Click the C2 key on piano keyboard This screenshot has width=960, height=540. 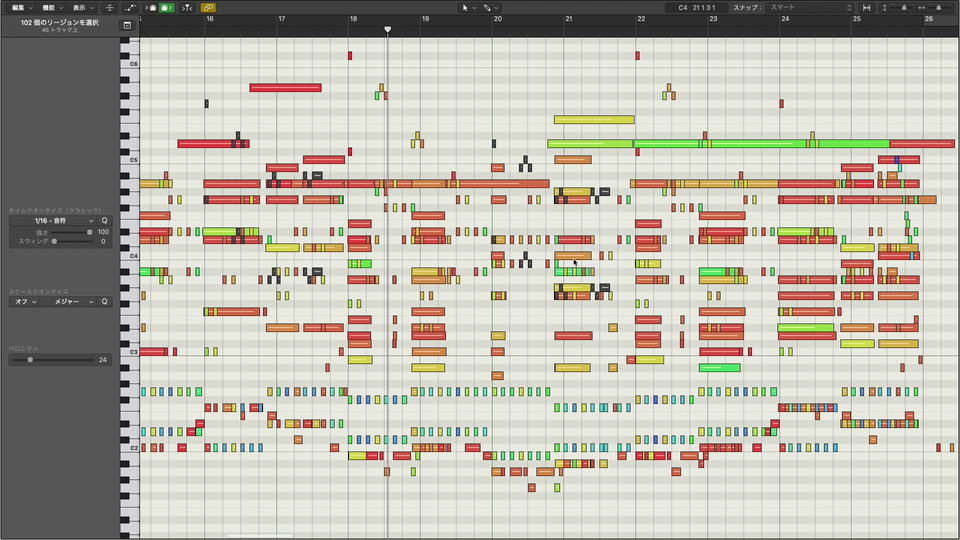pyautogui.click(x=130, y=448)
